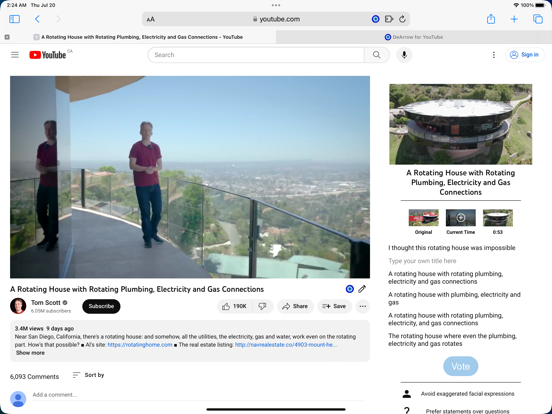This screenshot has height=414, width=552.
Task: Dislike the video with thumbs down
Action: click(x=263, y=306)
